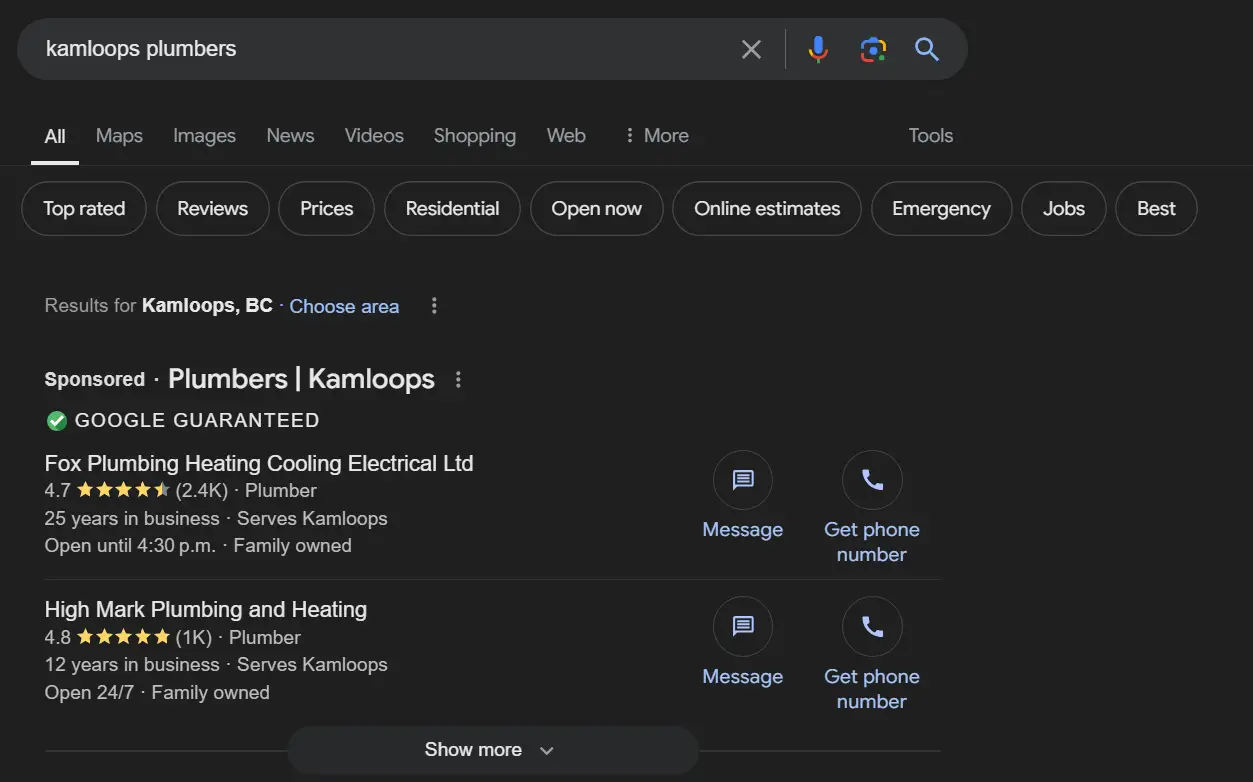Click Message icon for High Mark Plumbing

click(742, 627)
